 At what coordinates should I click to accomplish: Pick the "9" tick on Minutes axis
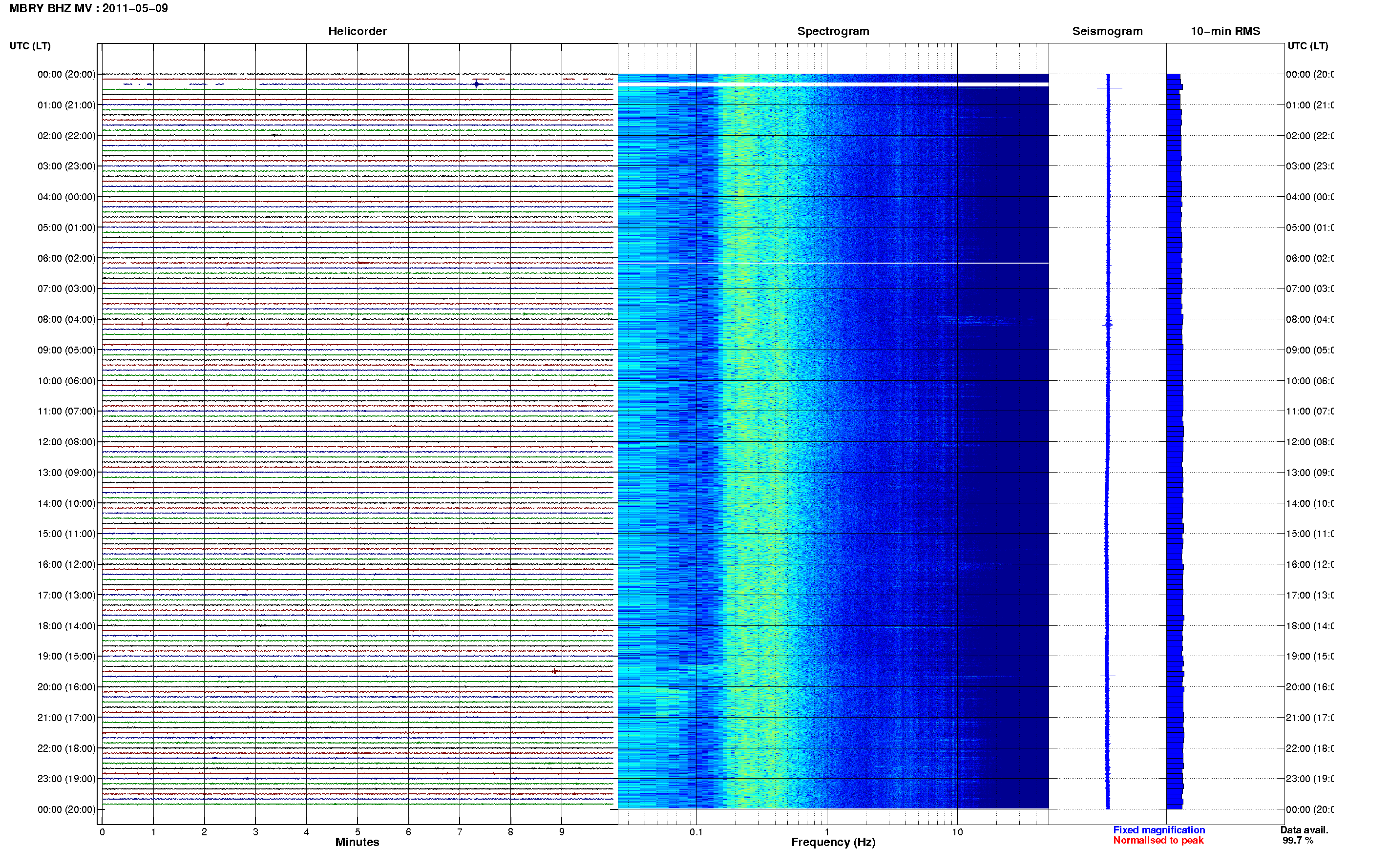coord(562,832)
